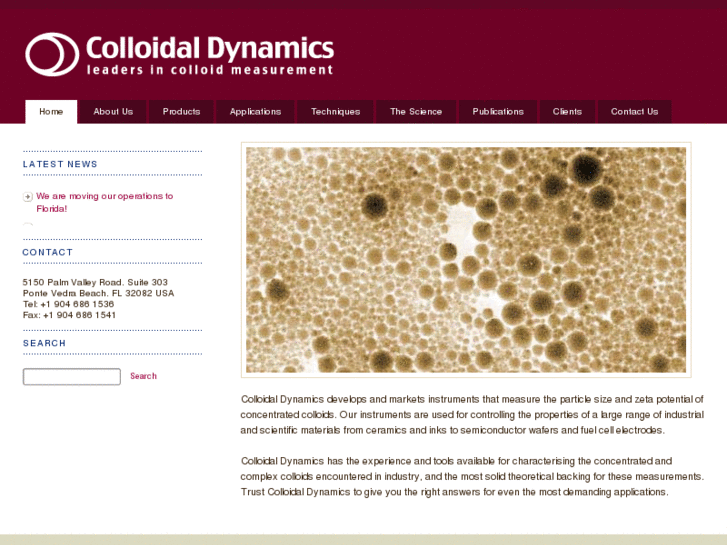Click the colloid microscope image
Image resolution: width=727 pixels, height=545 pixels.
(x=466, y=260)
